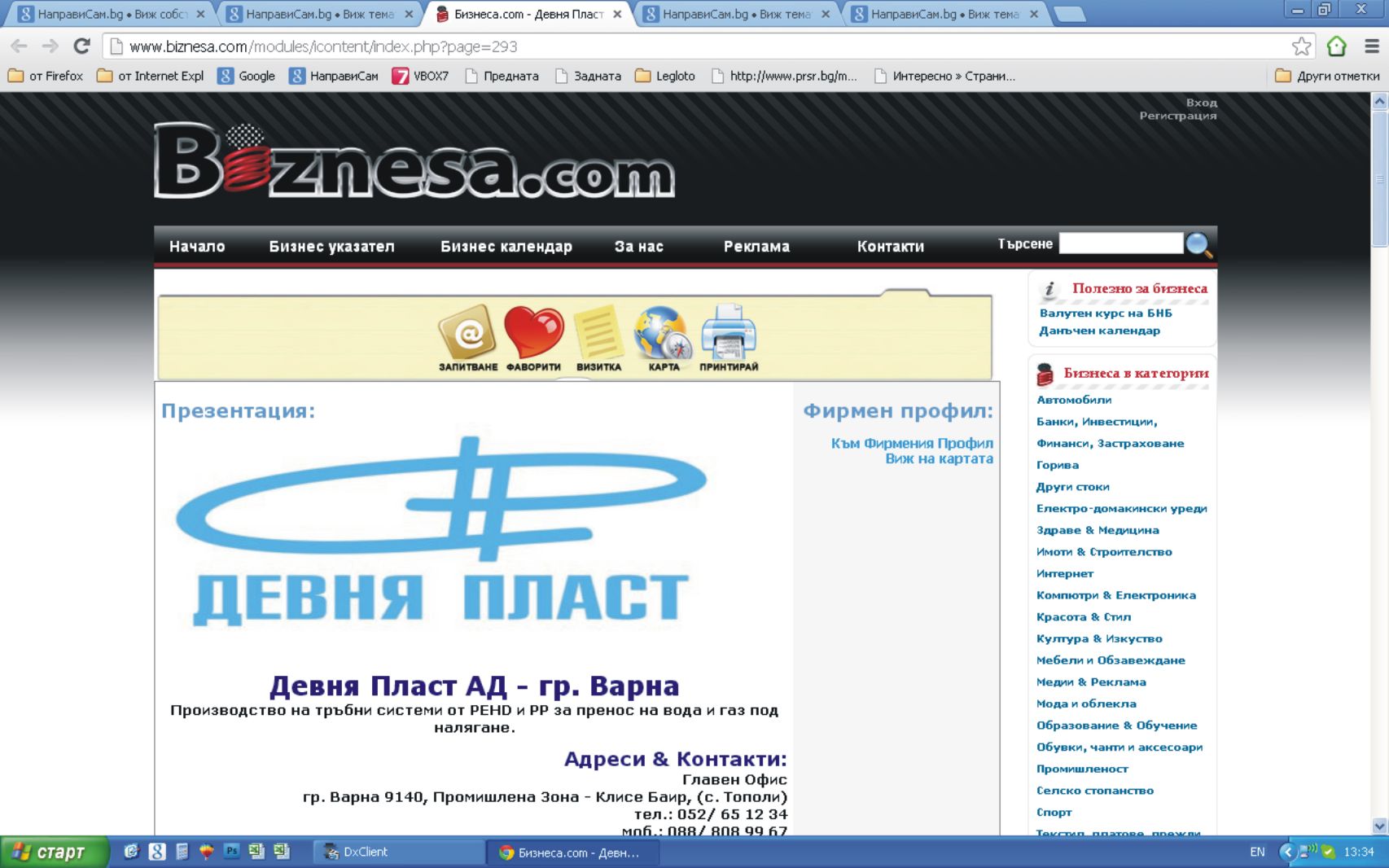Open the Виж на картата link
The width and height of the screenshot is (1389, 868).
coord(939,458)
